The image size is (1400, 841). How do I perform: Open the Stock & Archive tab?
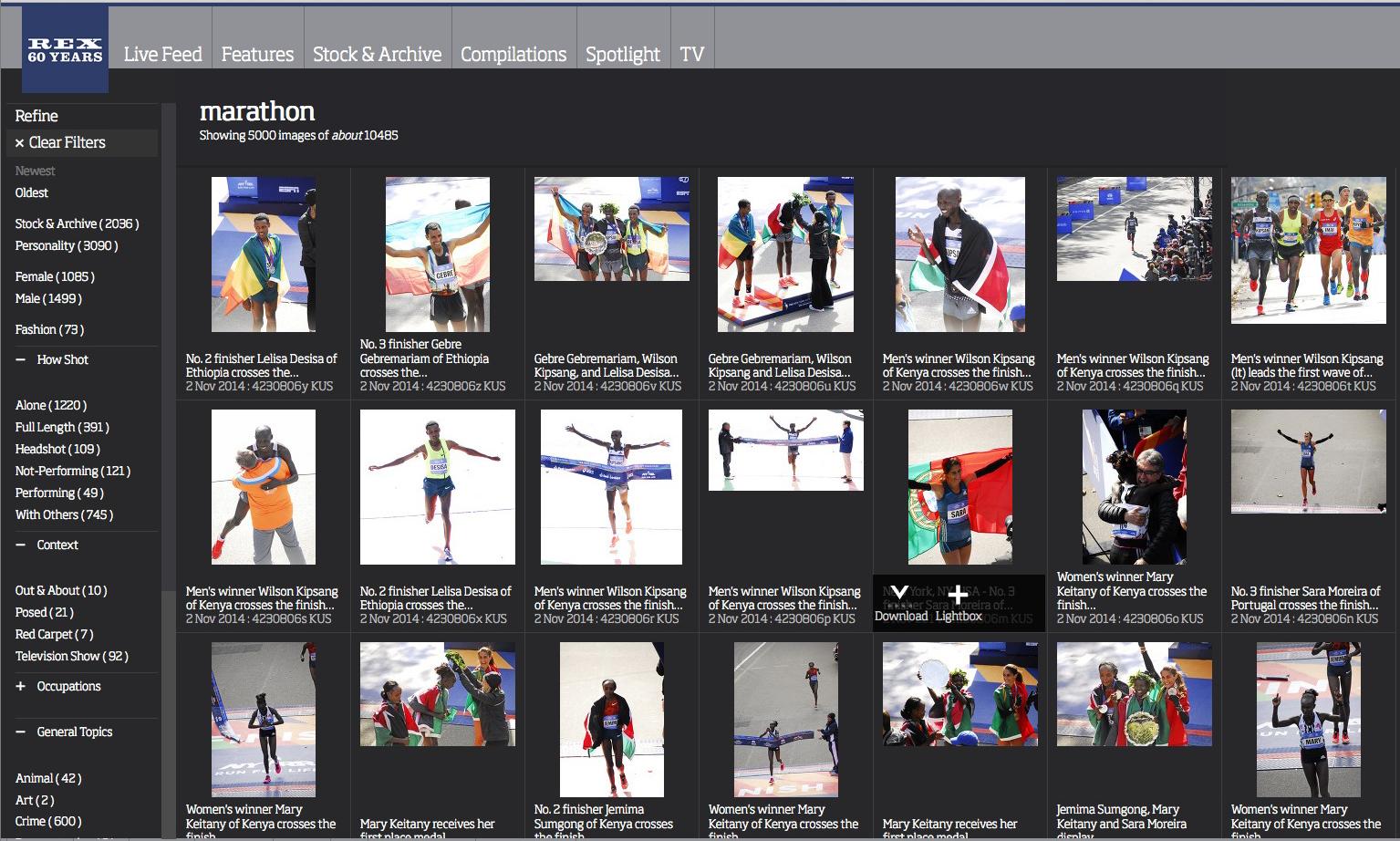pos(377,55)
